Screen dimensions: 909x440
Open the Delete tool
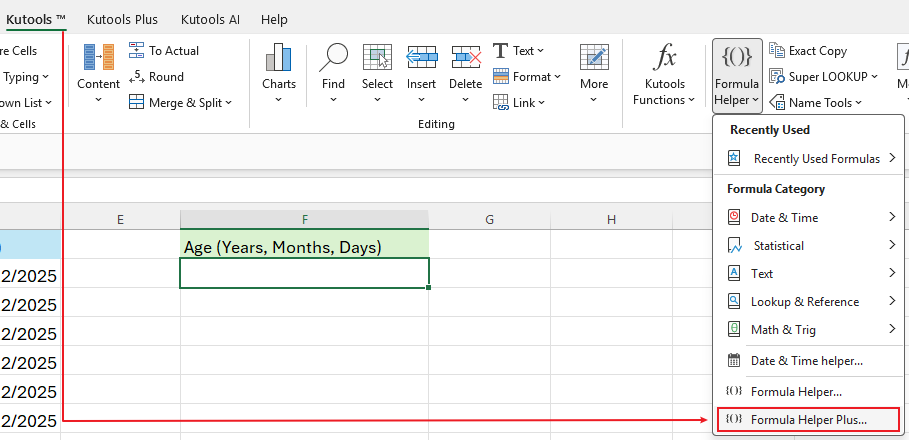point(466,74)
